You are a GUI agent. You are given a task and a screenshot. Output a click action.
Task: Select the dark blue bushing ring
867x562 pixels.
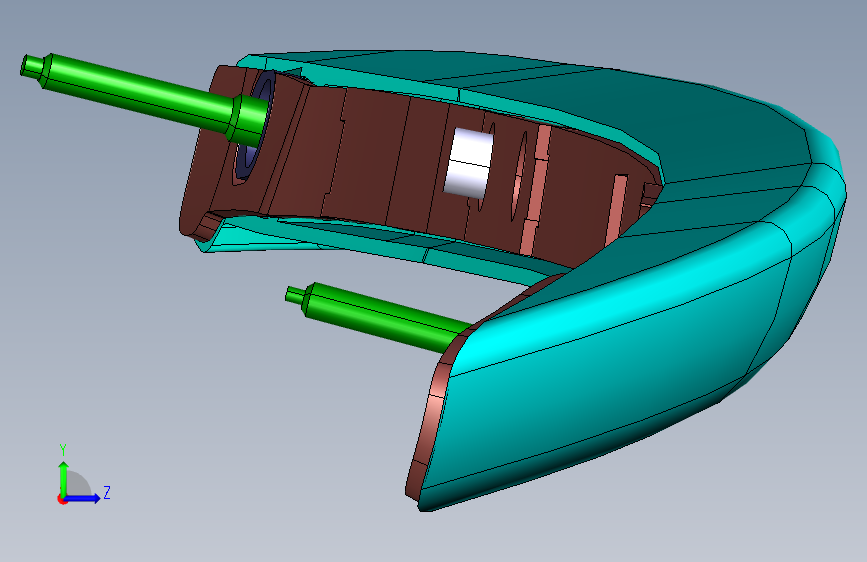255,126
